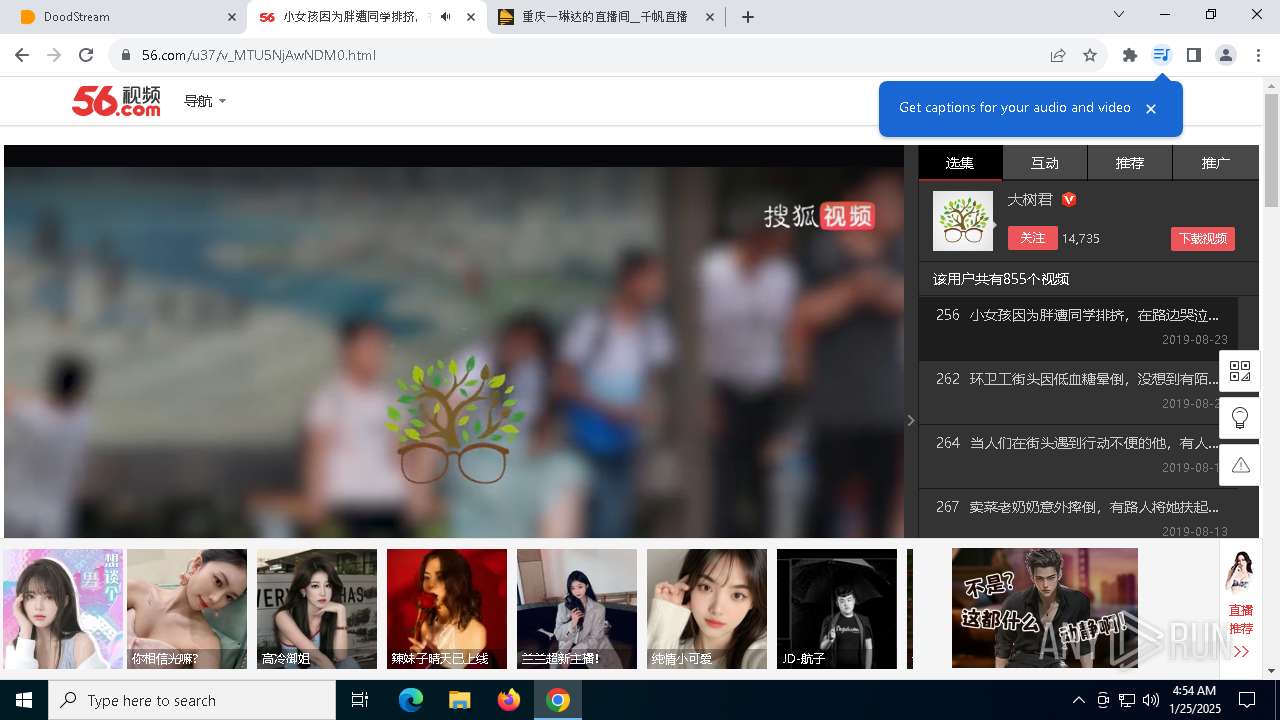Close the 56.com video tab
Viewport: 1280px width, 720px height.
coord(471,17)
